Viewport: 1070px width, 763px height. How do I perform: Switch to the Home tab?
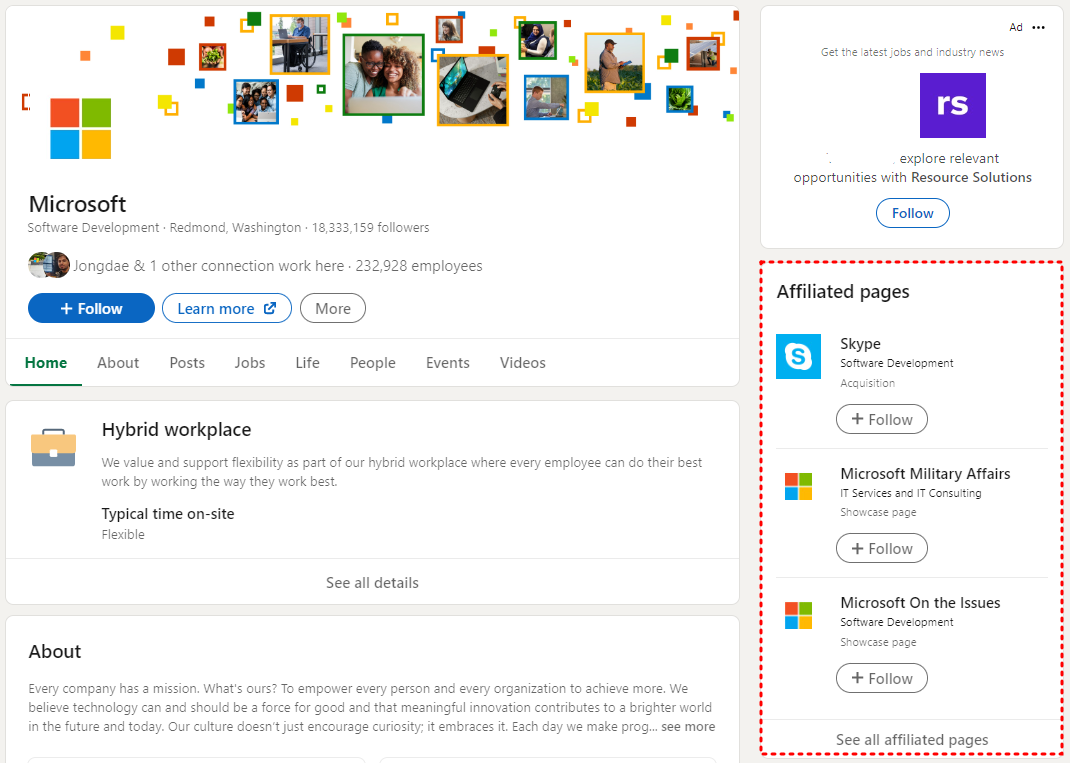[46, 362]
